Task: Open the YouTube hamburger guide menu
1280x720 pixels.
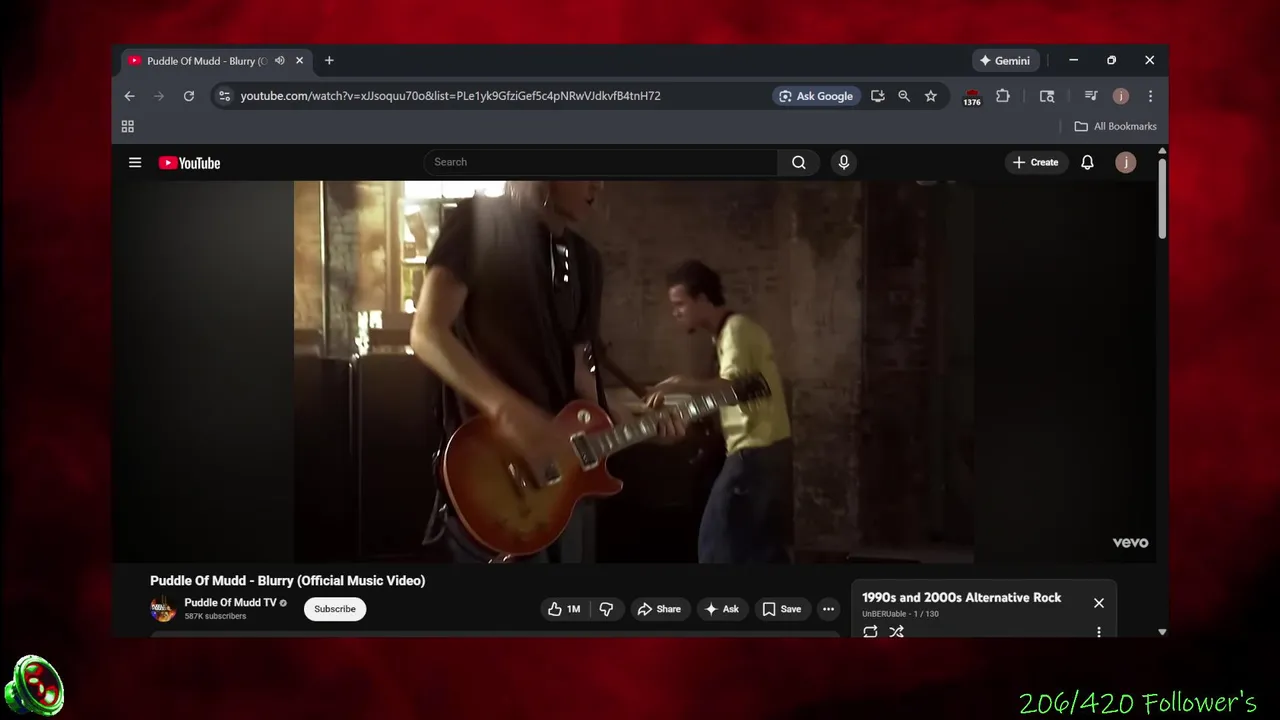Action: pyautogui.click(x=135, y=162)
